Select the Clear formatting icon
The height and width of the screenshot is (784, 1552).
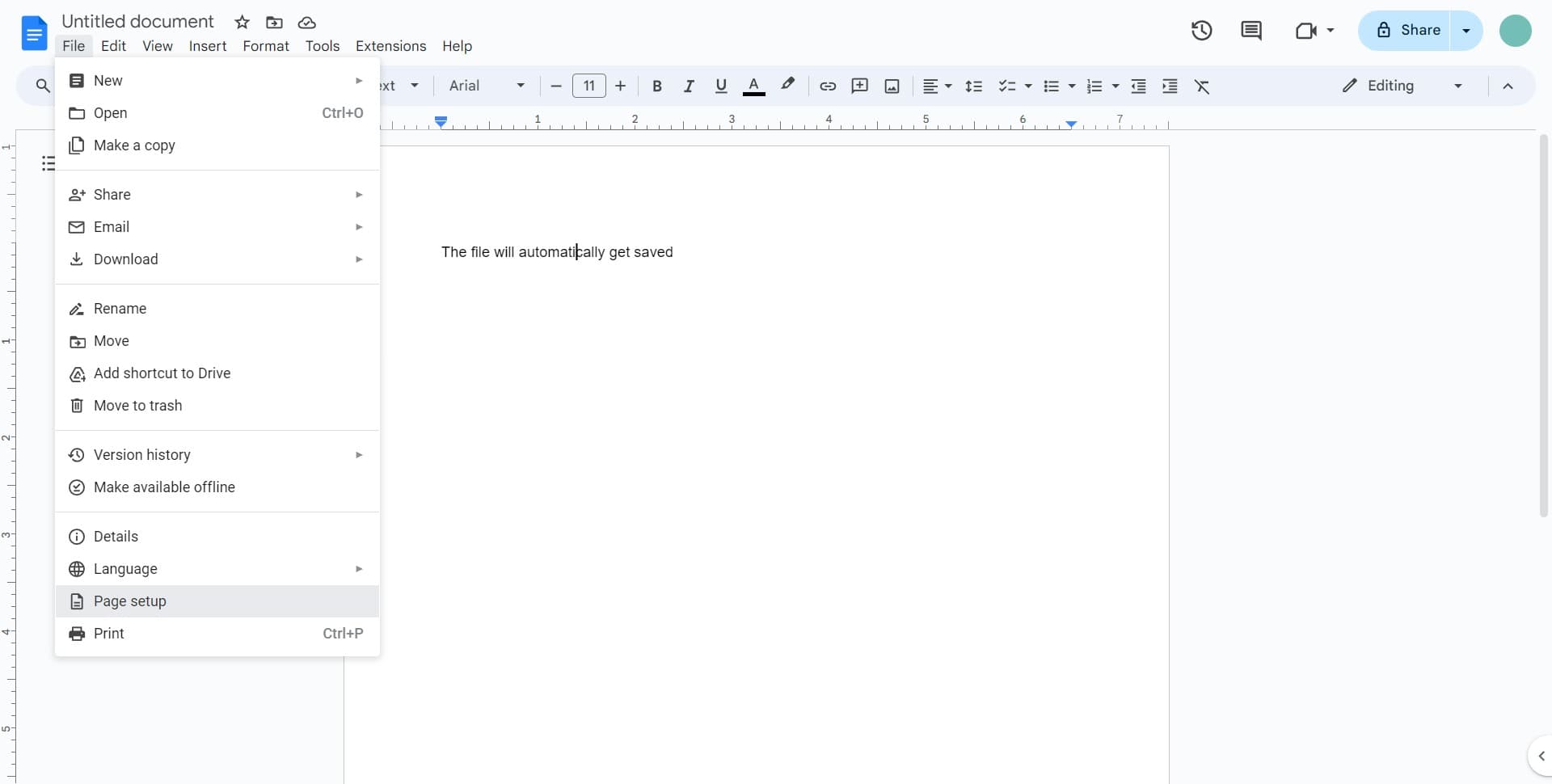[1202, 86]
